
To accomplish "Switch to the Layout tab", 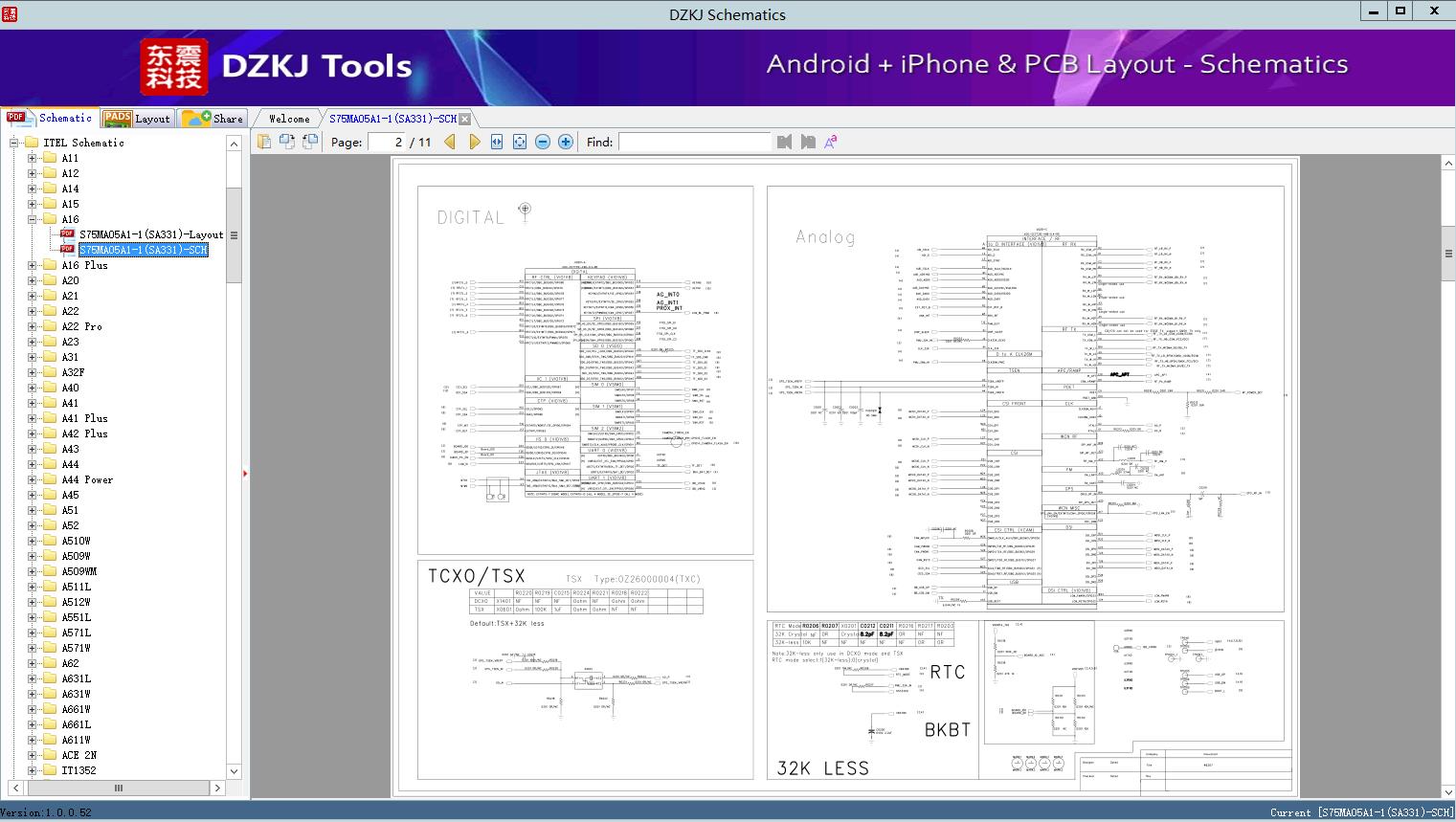I will pos(137,119).
